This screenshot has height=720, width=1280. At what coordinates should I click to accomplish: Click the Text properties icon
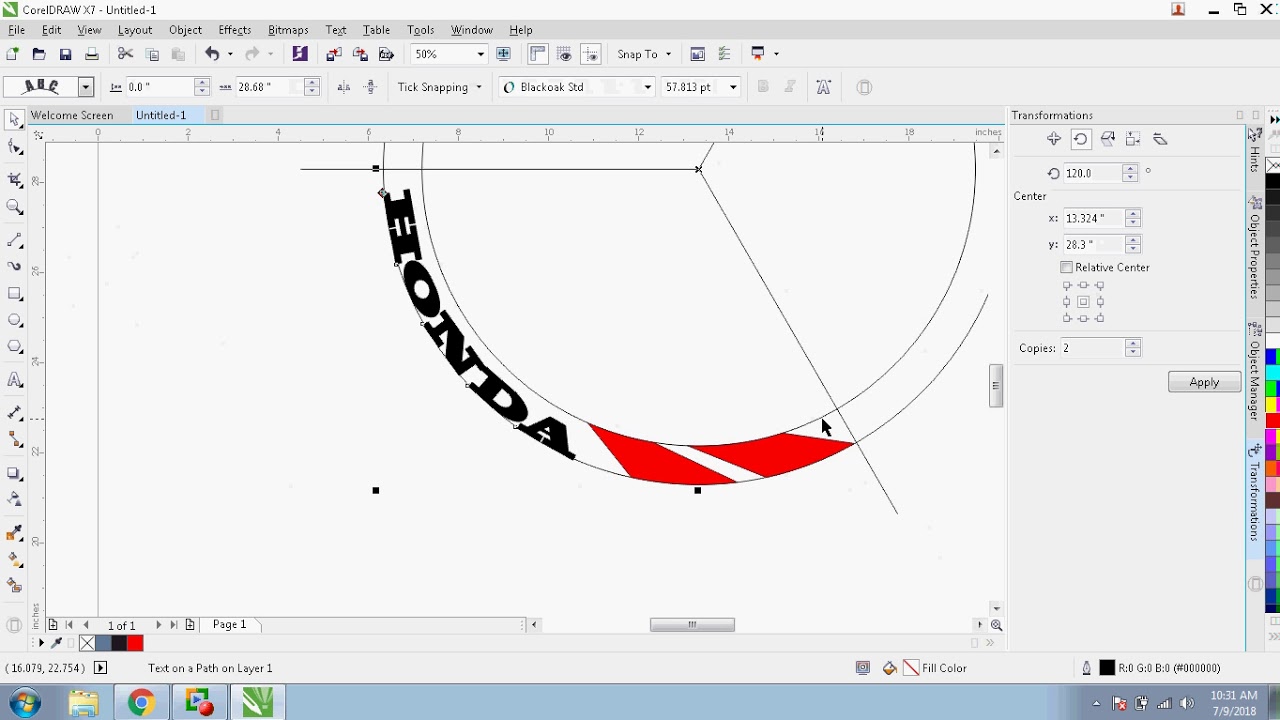coord(823,87)
